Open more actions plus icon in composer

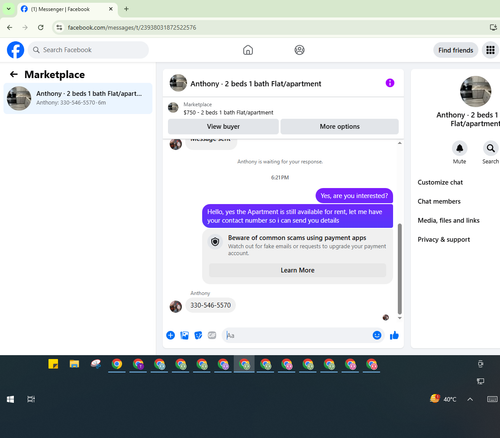(170, 335)
